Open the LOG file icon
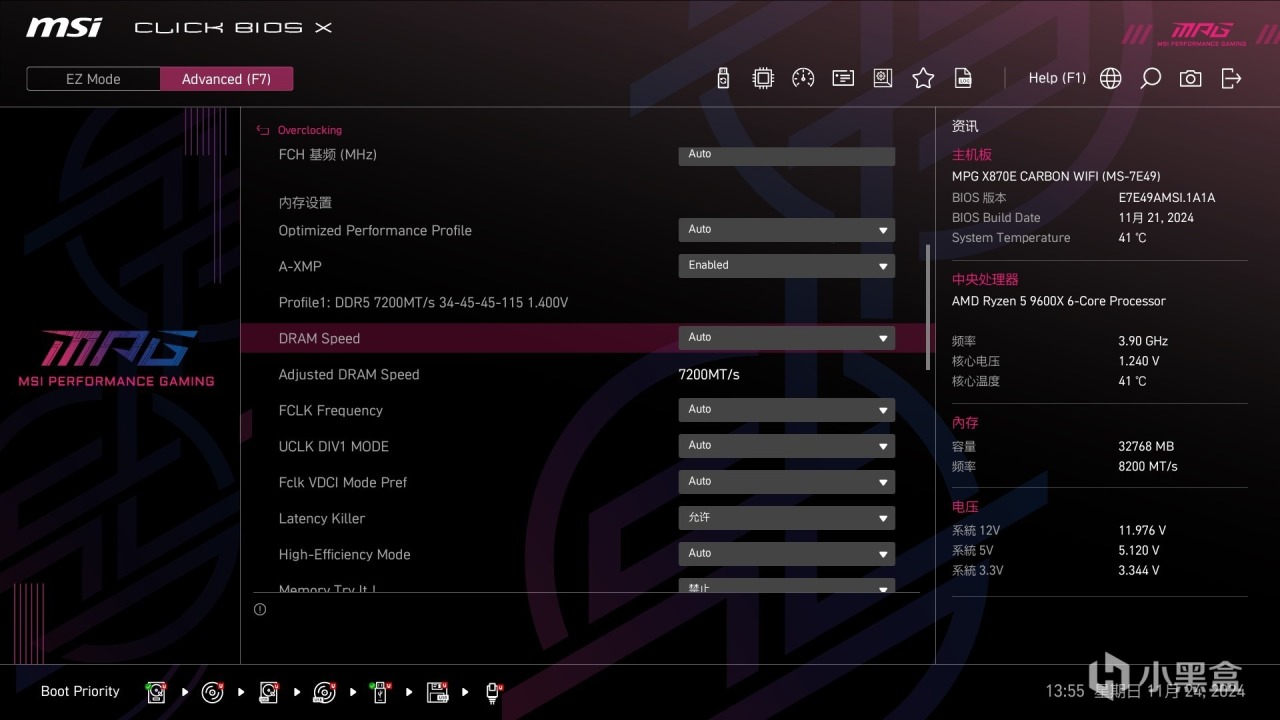The height and width of the screenshot is (720, 1280). pyautogui.click(x=963, y=78)
